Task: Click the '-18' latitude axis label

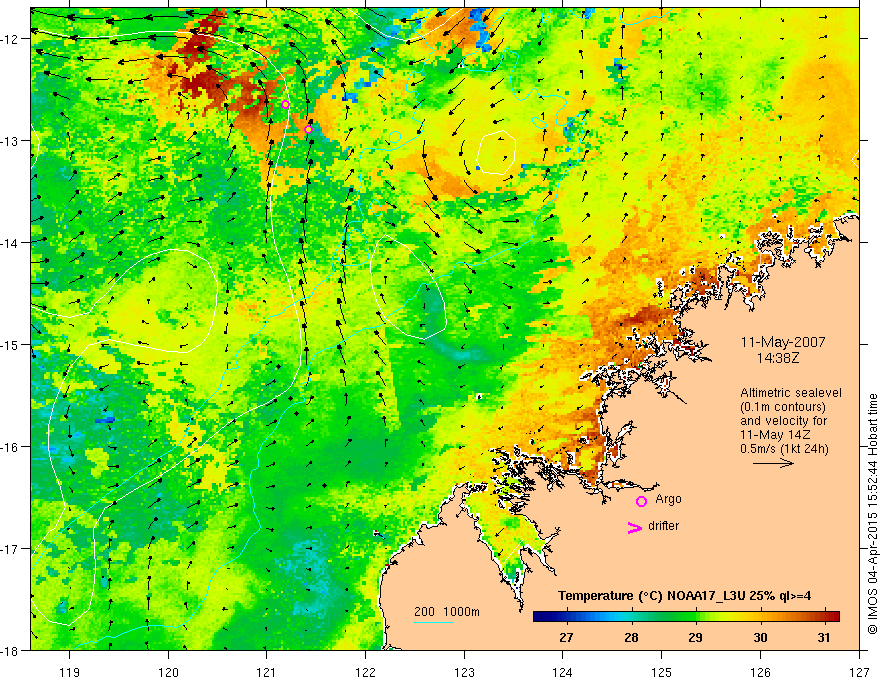Action: [x=12, y=651]
